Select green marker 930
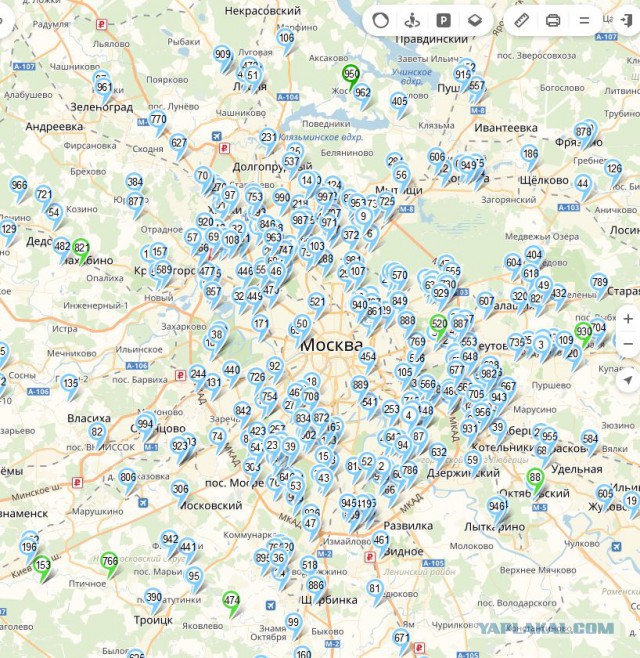The width and height of the screenshot is (640, 658). pyautogui.click(x=583, y=332)
